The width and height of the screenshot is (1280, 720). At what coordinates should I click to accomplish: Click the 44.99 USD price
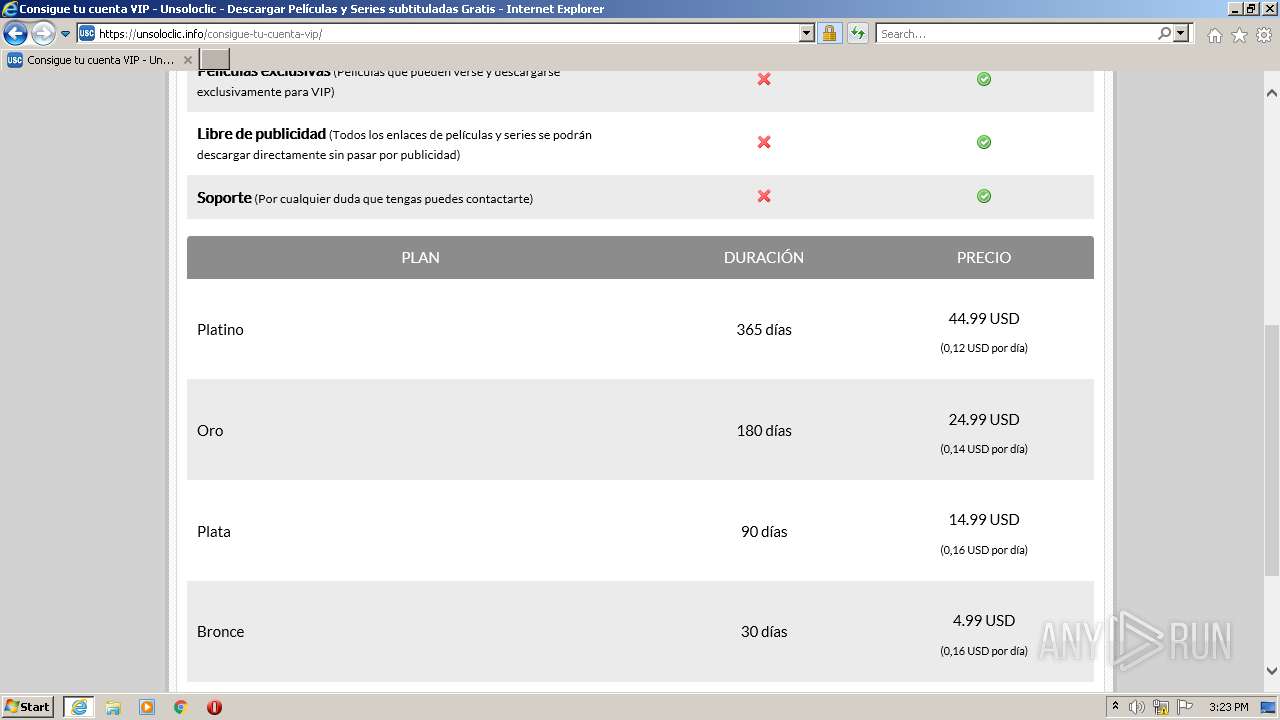coord(984,318)
